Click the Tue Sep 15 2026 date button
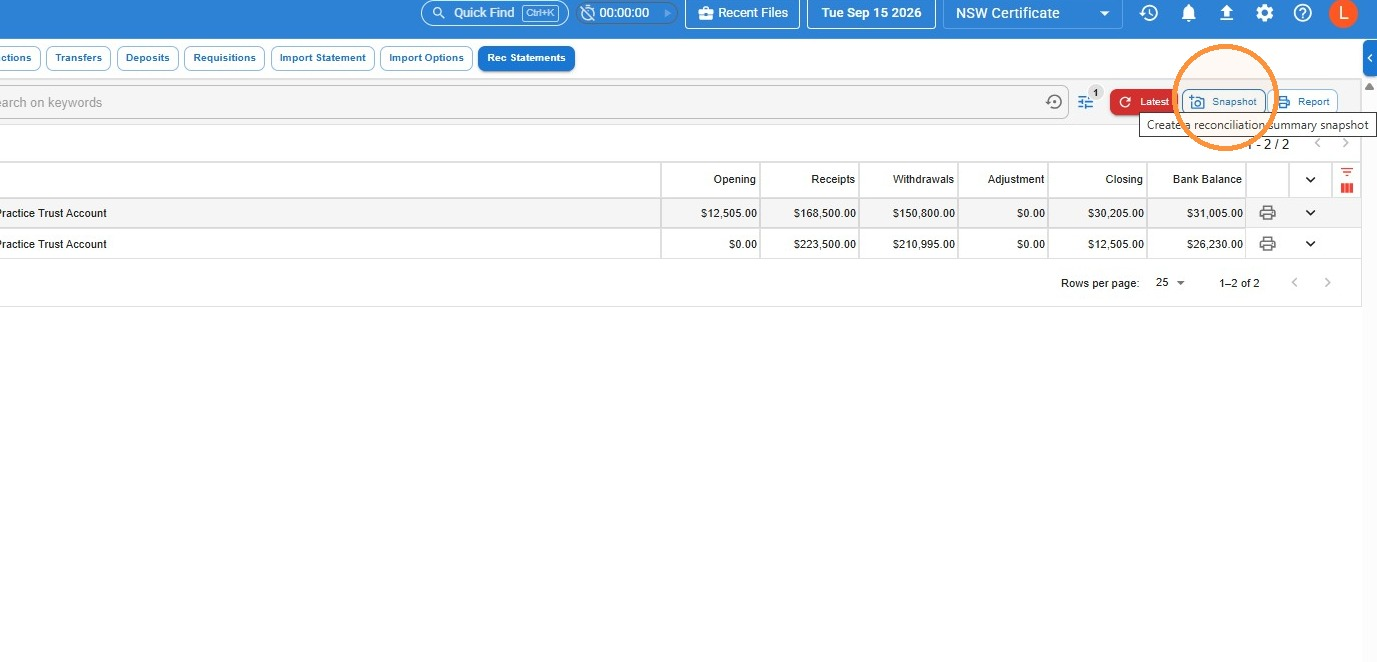 click(871, 13)
